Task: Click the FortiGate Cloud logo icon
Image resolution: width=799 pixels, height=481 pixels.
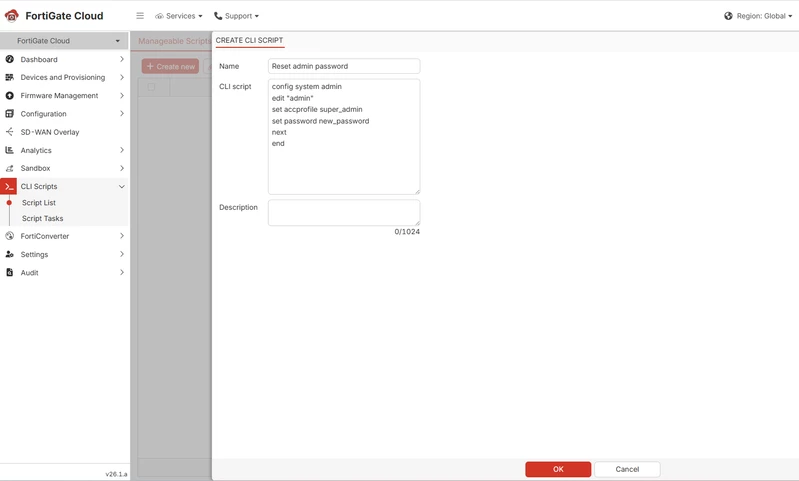Action: 11,16
